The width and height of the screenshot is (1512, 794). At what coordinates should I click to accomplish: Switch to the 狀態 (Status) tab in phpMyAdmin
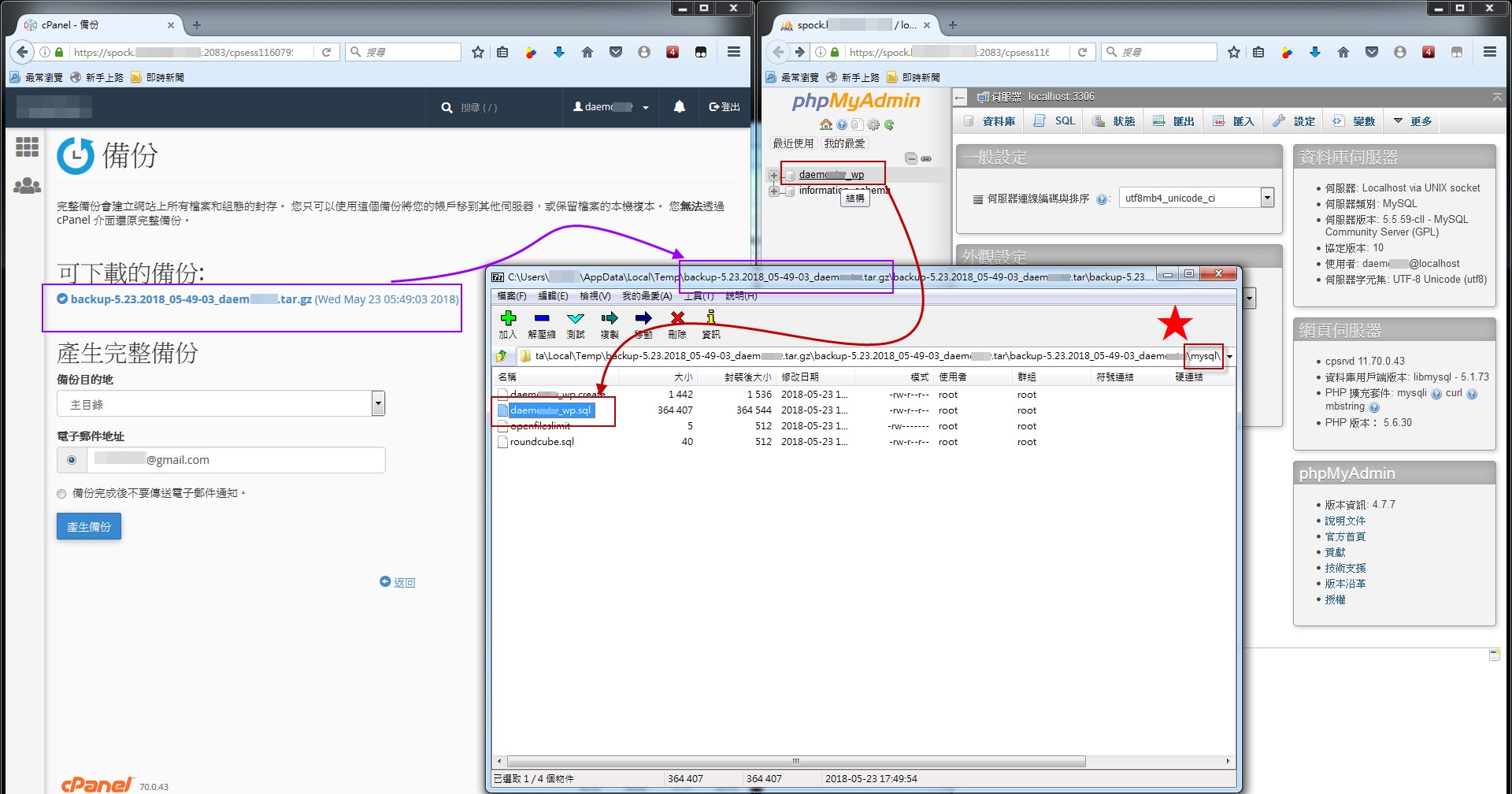(x=1114, y=121)
